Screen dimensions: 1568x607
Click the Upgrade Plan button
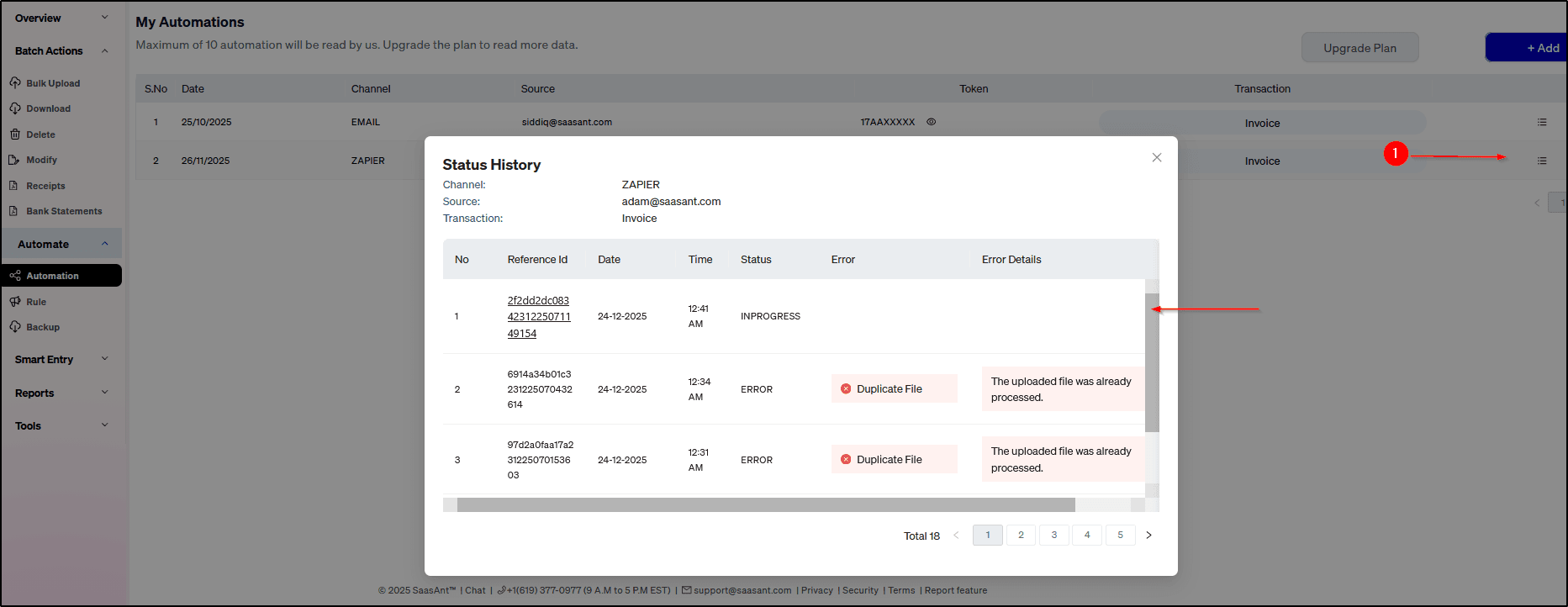pos(1359,48)
